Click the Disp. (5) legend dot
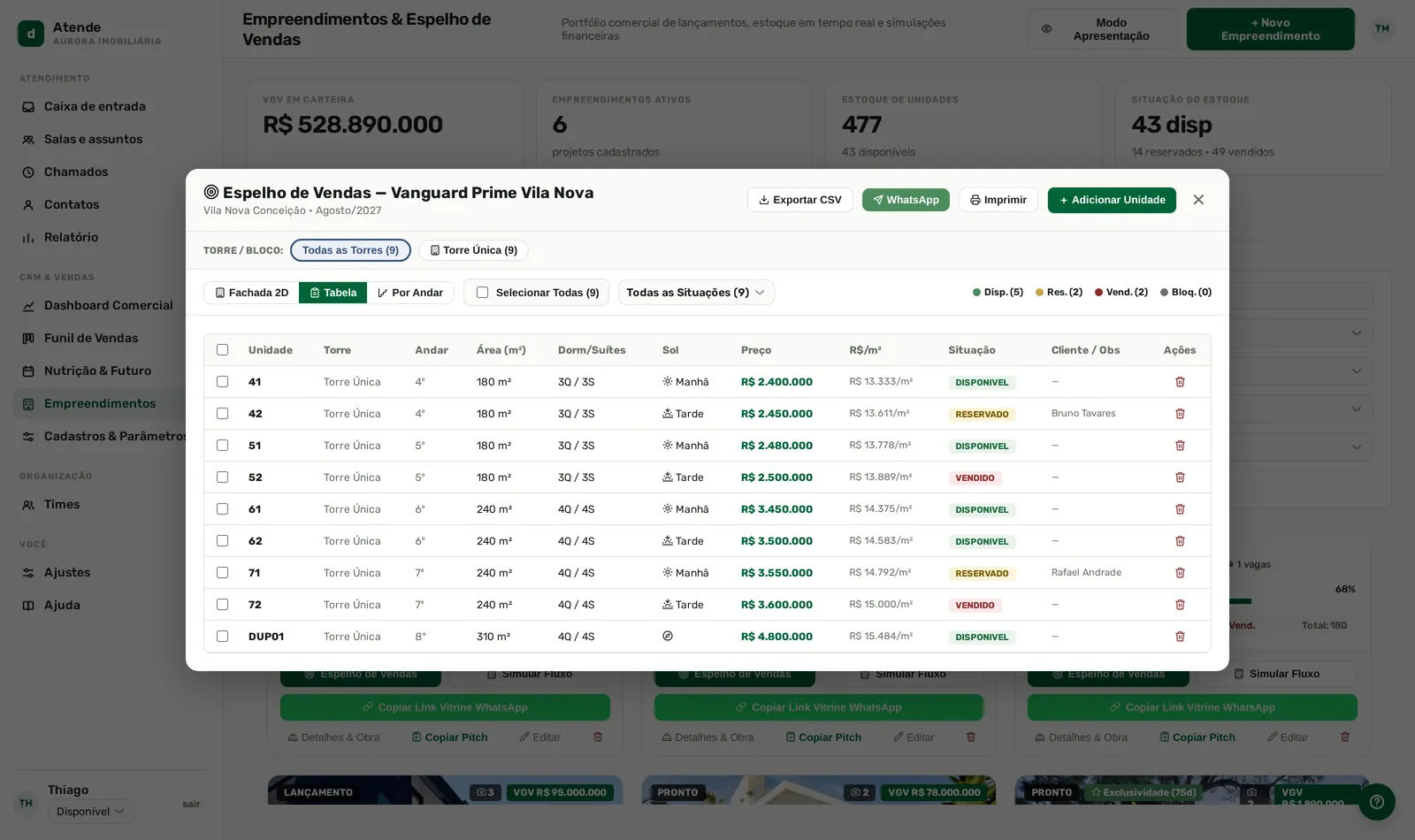This screenshot has width=1415, height=840. [x=976, y=293]
